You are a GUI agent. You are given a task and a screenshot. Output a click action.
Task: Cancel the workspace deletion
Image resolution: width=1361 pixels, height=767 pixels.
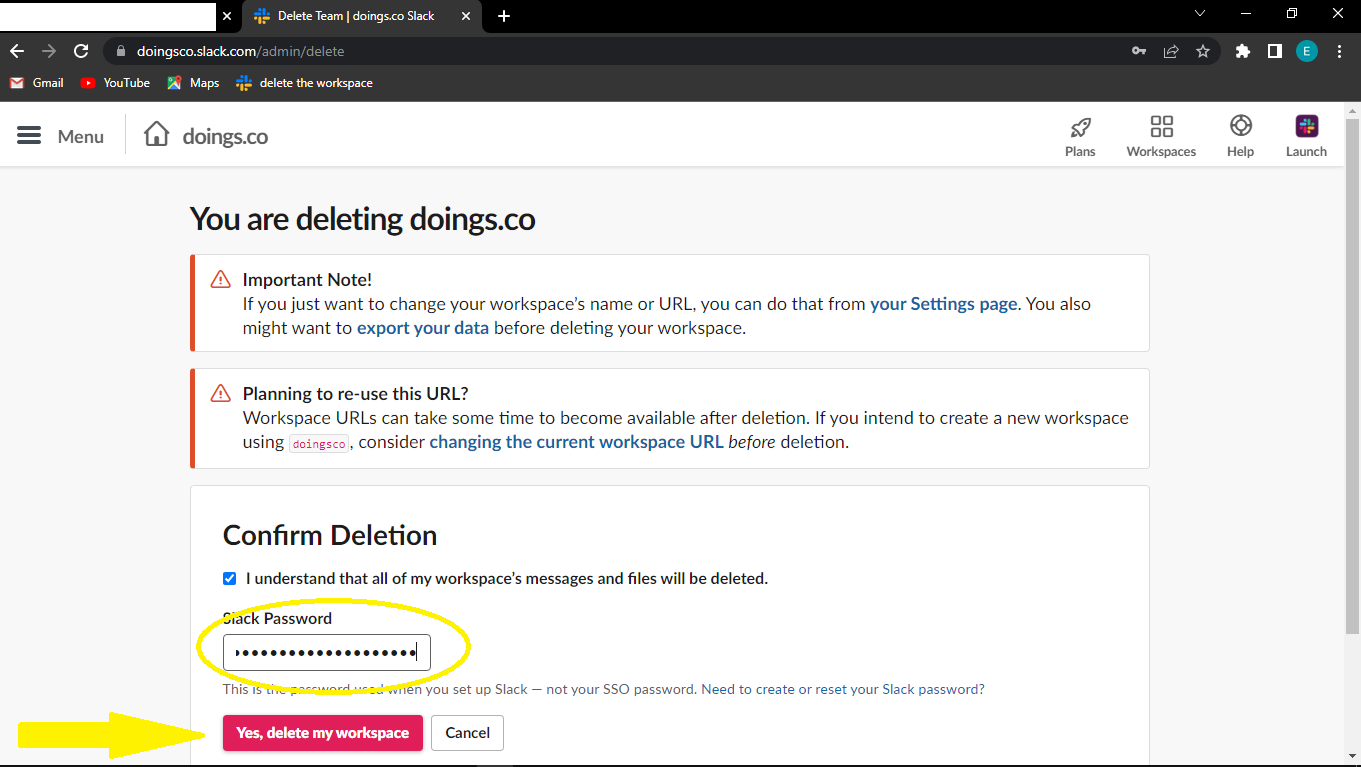pyautogui.click(x=467, y=733)
